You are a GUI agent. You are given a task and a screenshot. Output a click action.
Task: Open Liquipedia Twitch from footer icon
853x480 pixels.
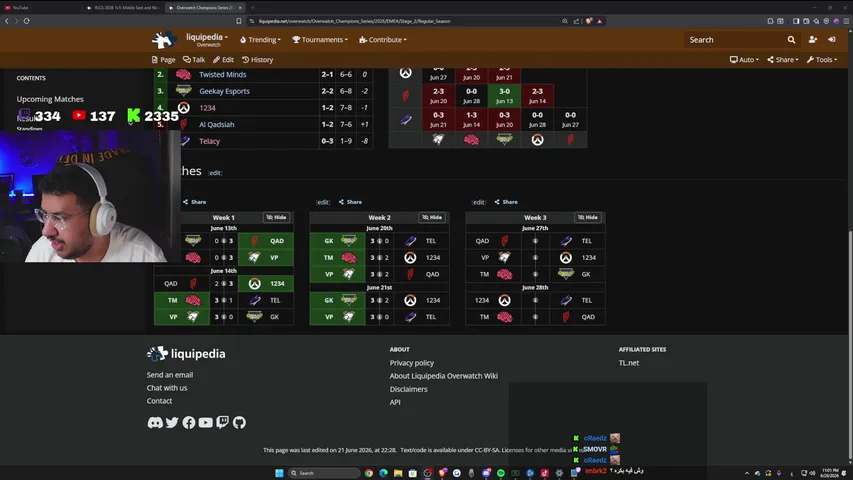pyautogui.click(x=222, y=422)
